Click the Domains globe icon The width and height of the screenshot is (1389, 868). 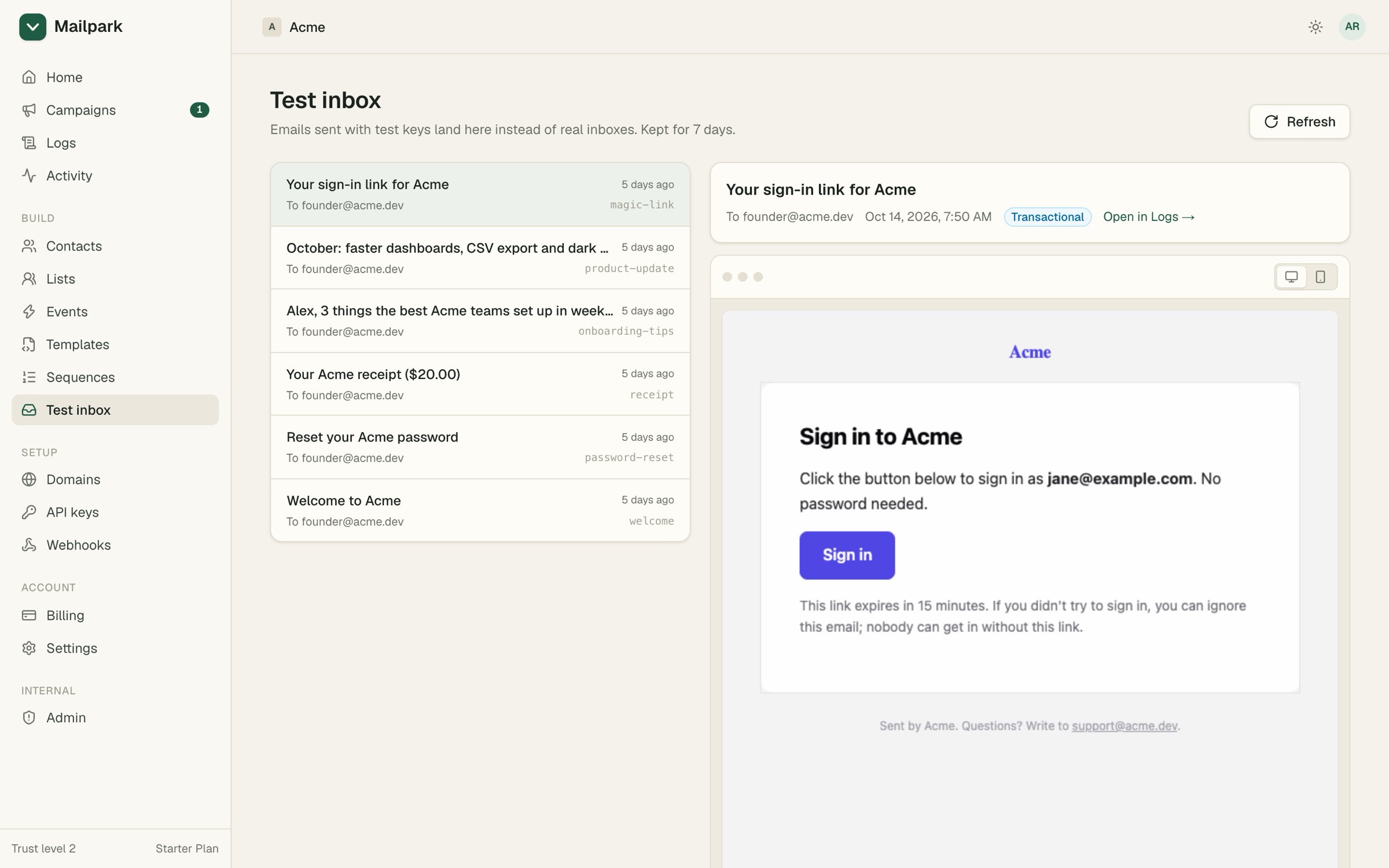point(29,479)
